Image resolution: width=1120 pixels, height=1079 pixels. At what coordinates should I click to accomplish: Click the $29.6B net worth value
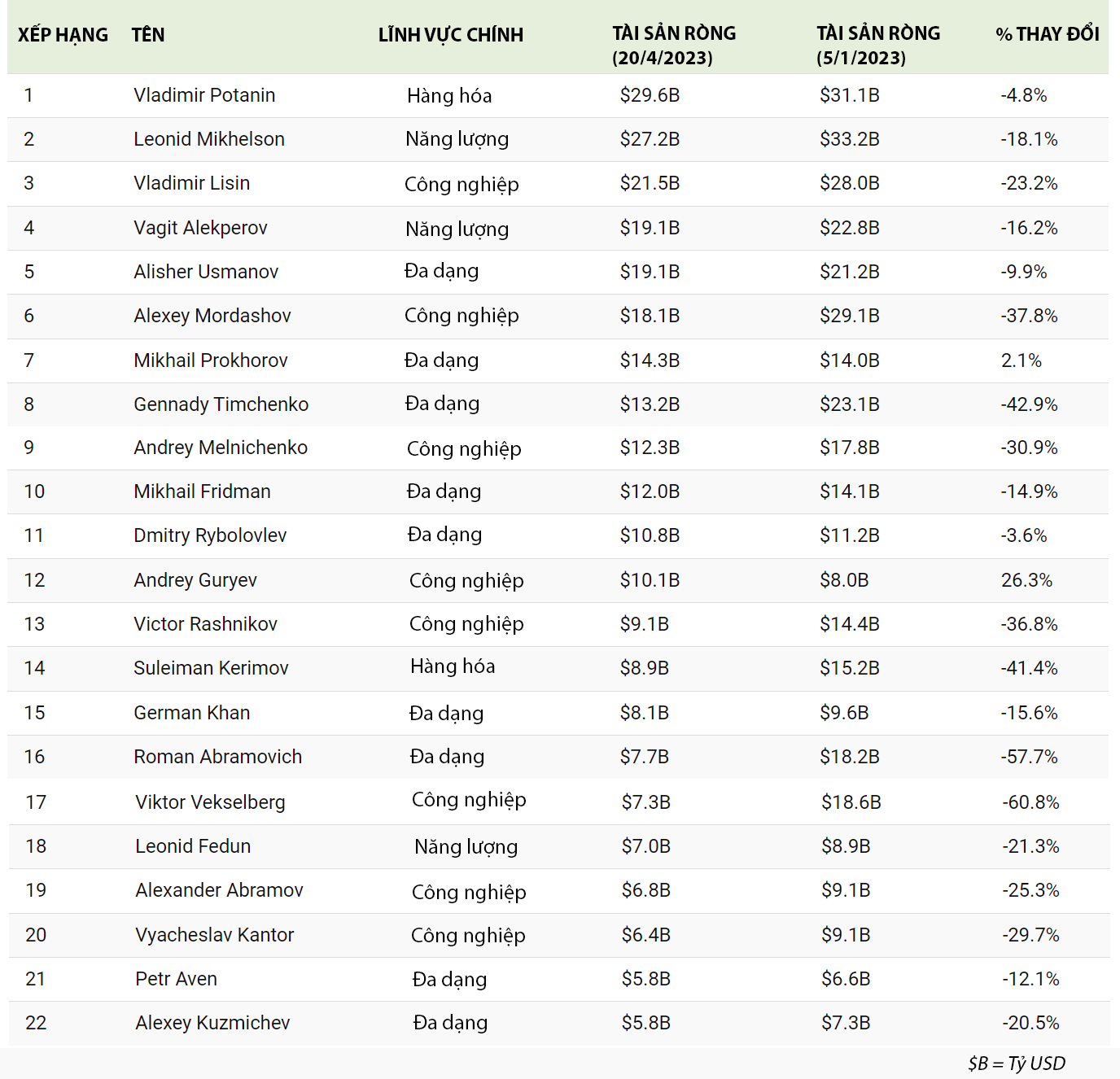tap(650, 95)
